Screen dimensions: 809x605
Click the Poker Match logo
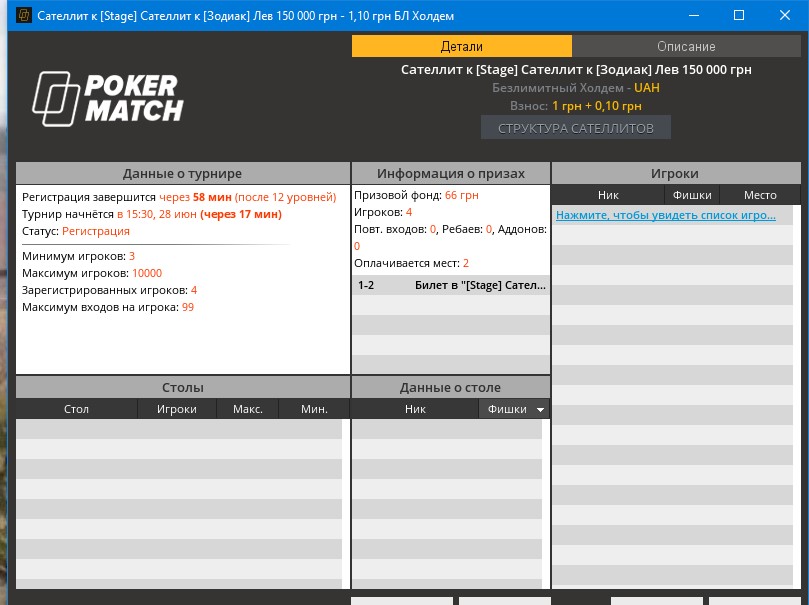click(x=107, y=99)
